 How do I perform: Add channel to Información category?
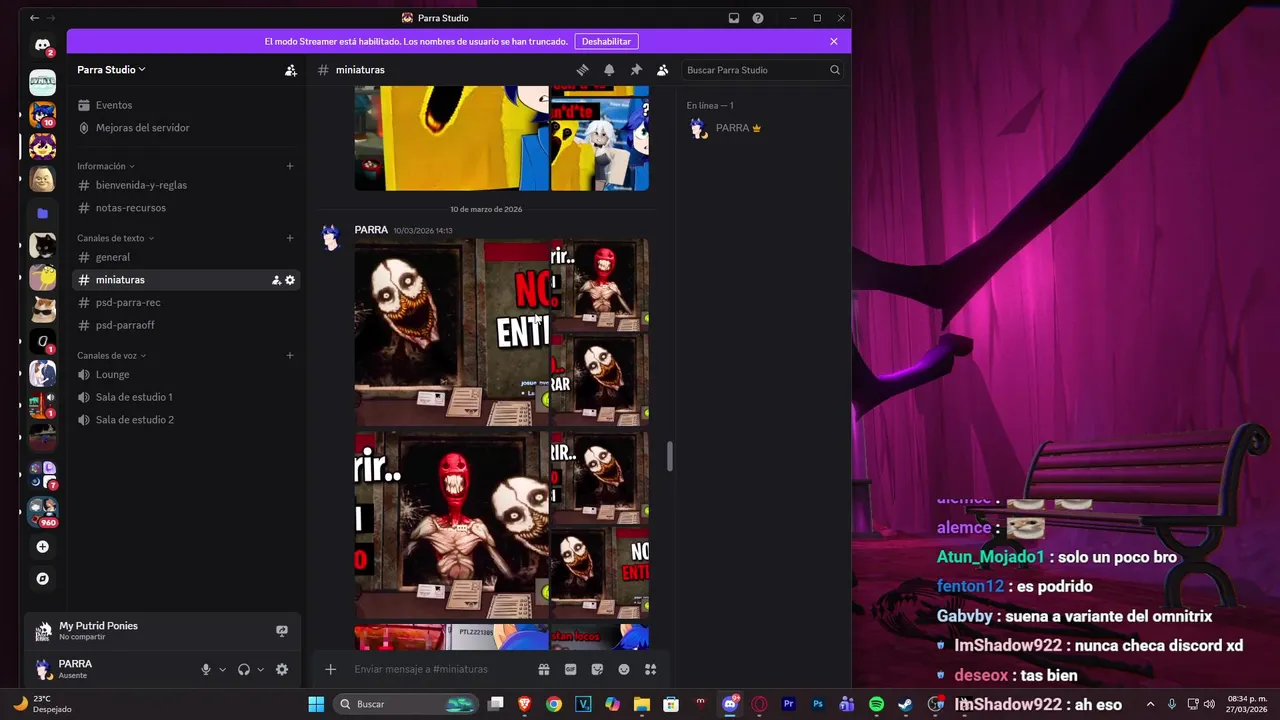pos(290,166)
